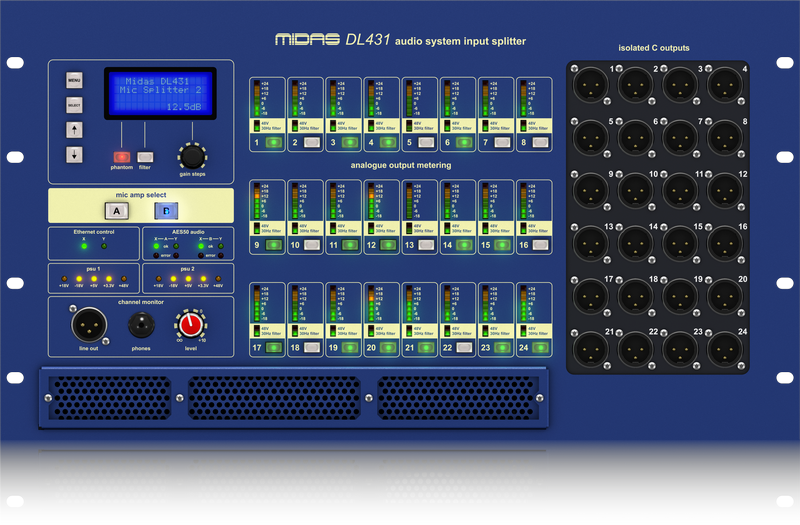800x525 pixels.
Task: Click isolated C output XLR connector 5
Action: (x=591, y=138)
